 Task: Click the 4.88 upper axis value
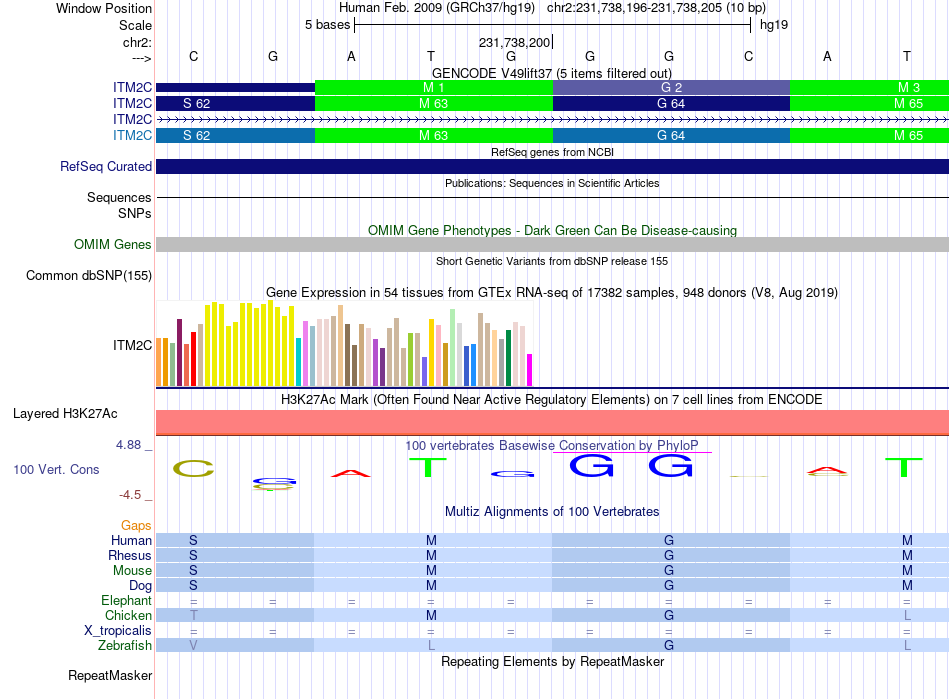pyautogui.click(x=128, y=445)
